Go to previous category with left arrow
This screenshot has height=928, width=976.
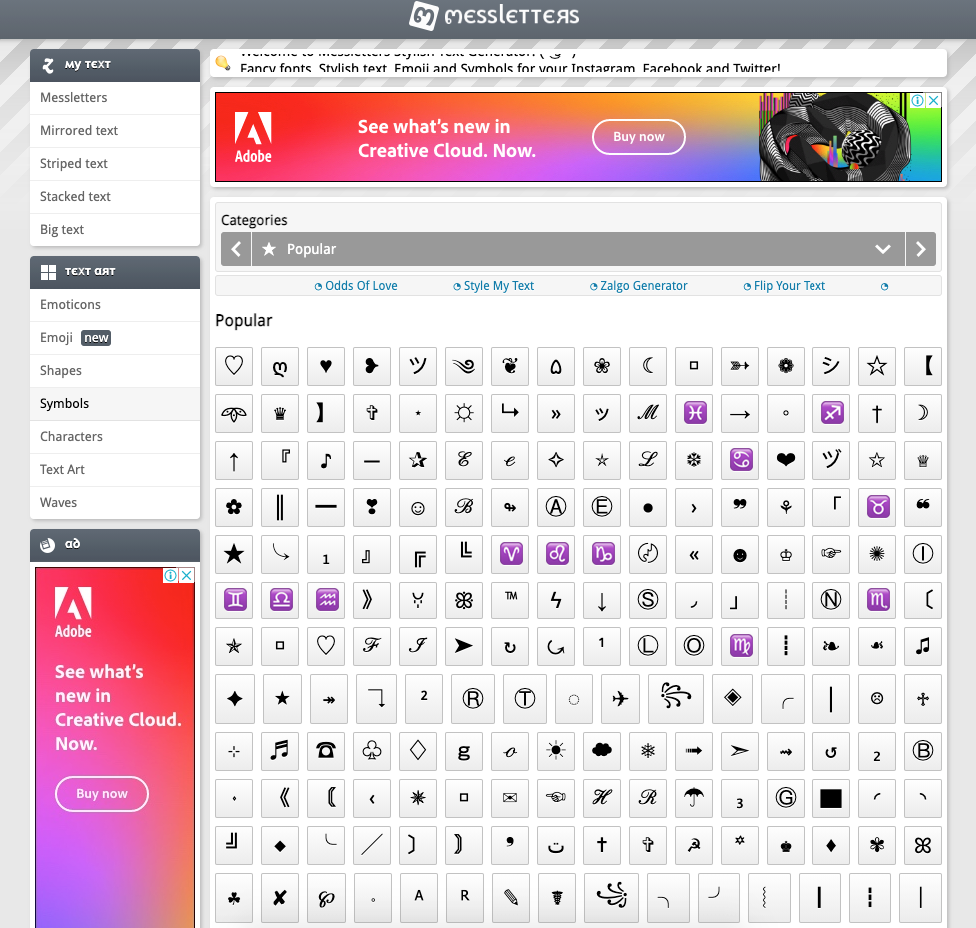tap(236, 249)
